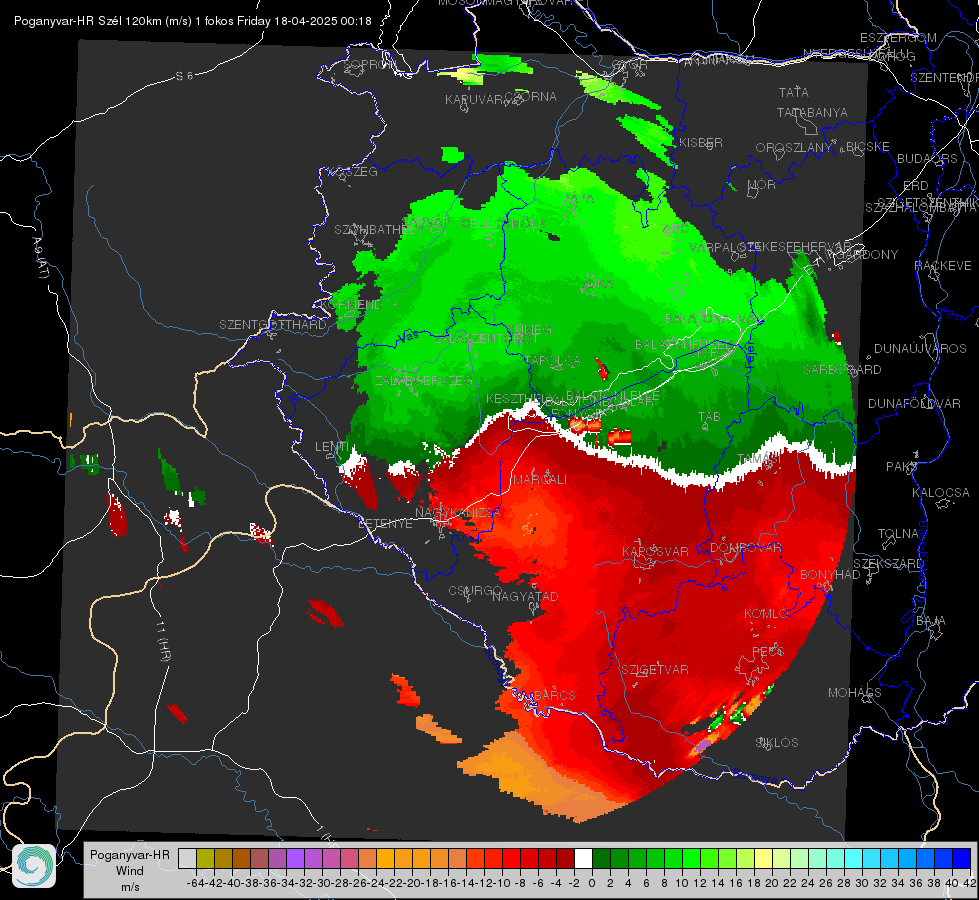Click the DOMBOVAR city label

[x=745, y=548]
